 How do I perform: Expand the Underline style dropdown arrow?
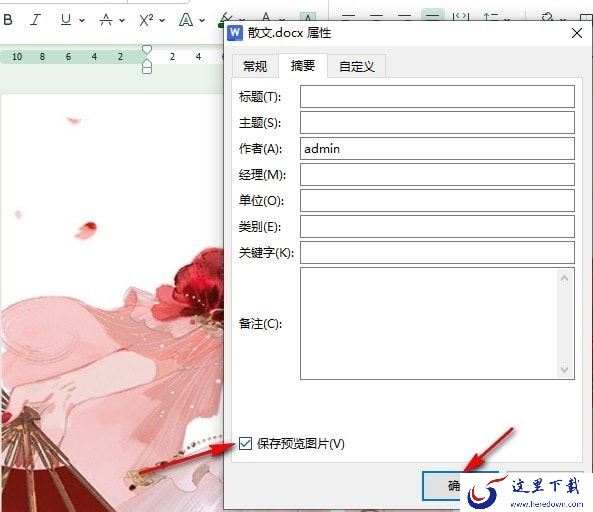[82, 20]
